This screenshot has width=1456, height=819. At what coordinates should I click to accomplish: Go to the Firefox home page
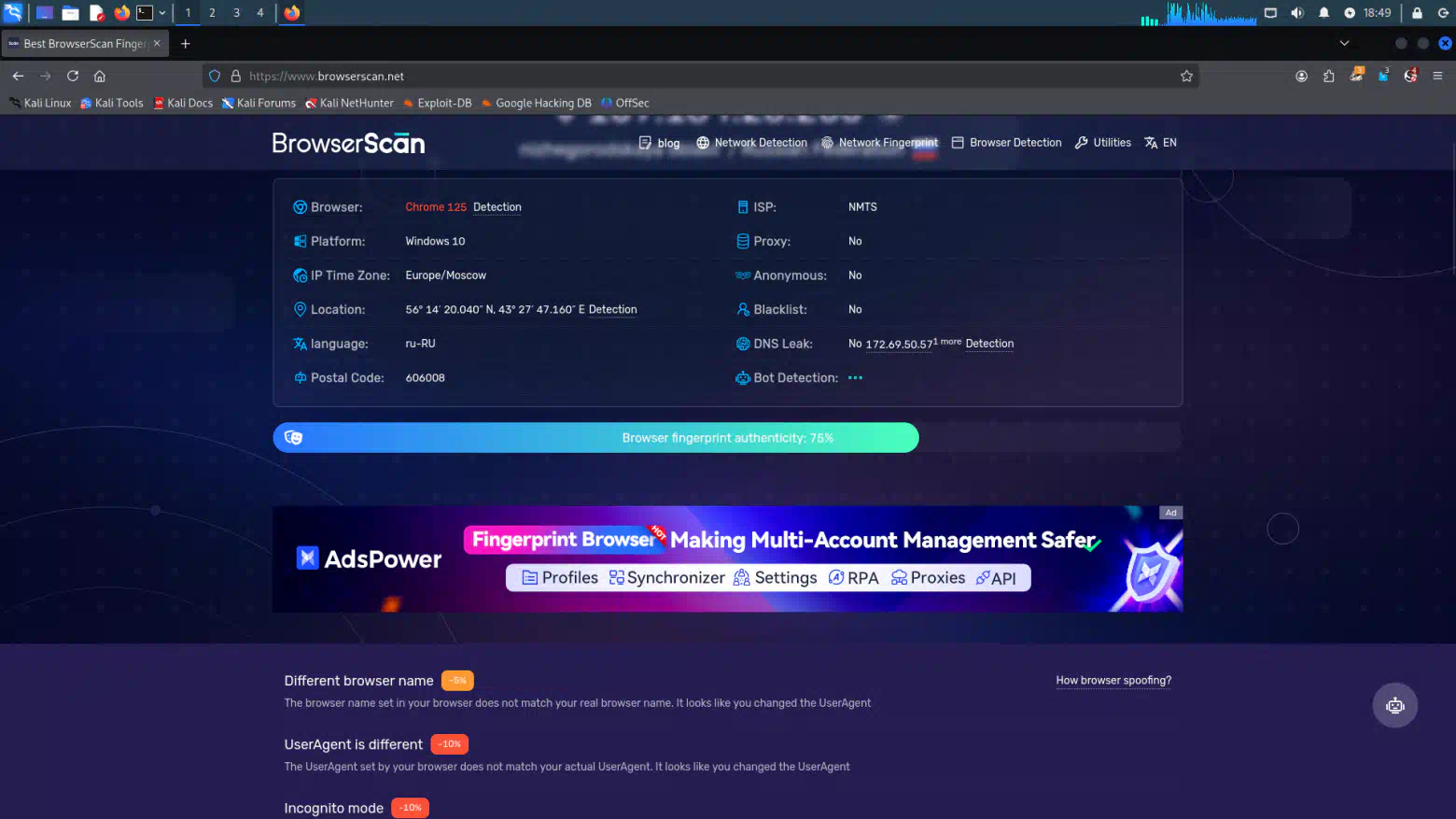click(100, 76)
